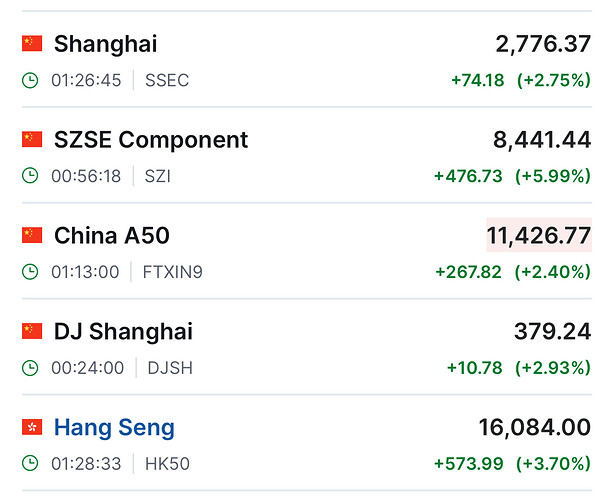Image resolution: width=615 pixels, height=500 pixels.
Task: Click the HK50 ticker symbol
Action: tap(168, 464)
